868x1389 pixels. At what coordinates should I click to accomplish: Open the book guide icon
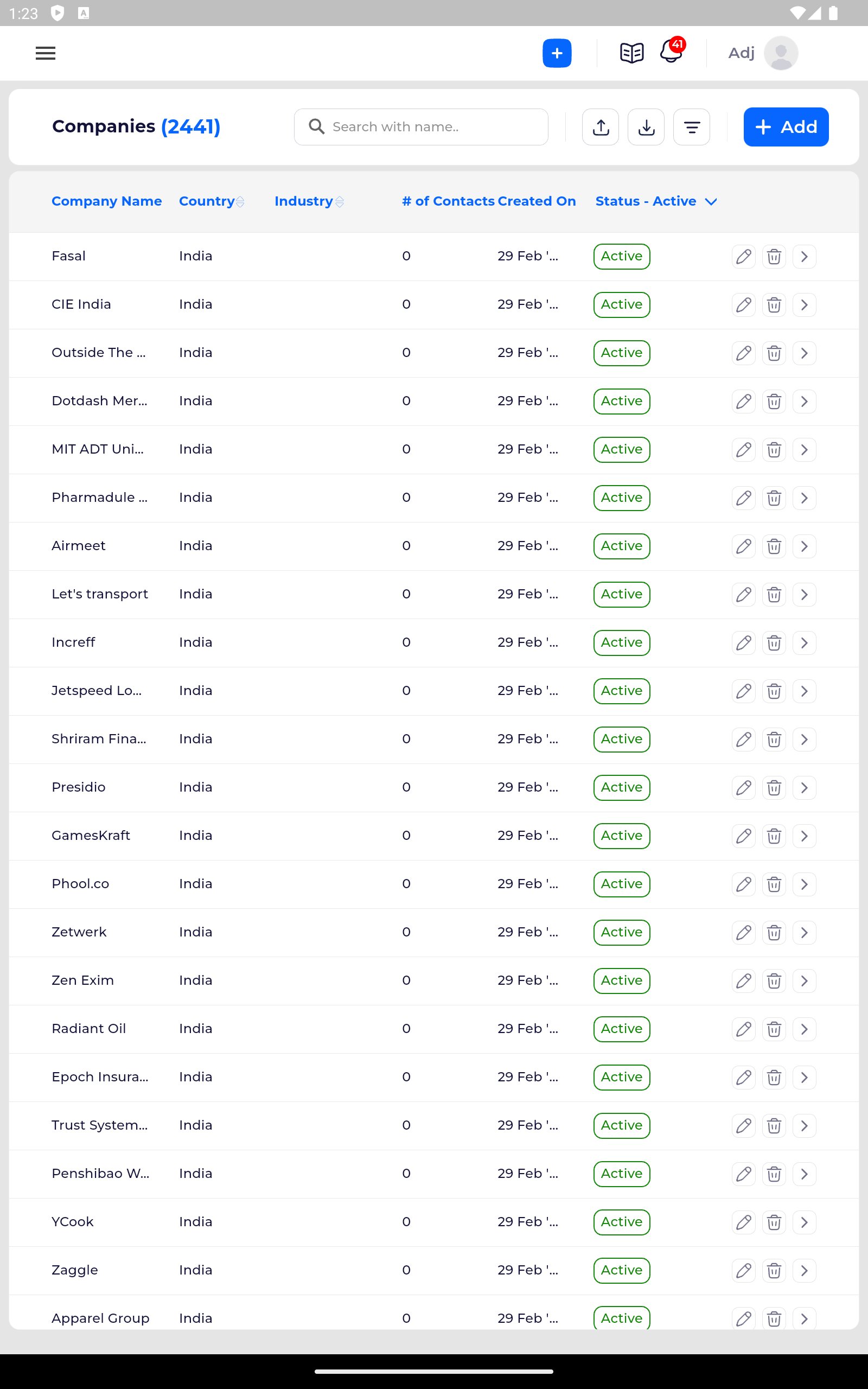click(x=631, y=53)
